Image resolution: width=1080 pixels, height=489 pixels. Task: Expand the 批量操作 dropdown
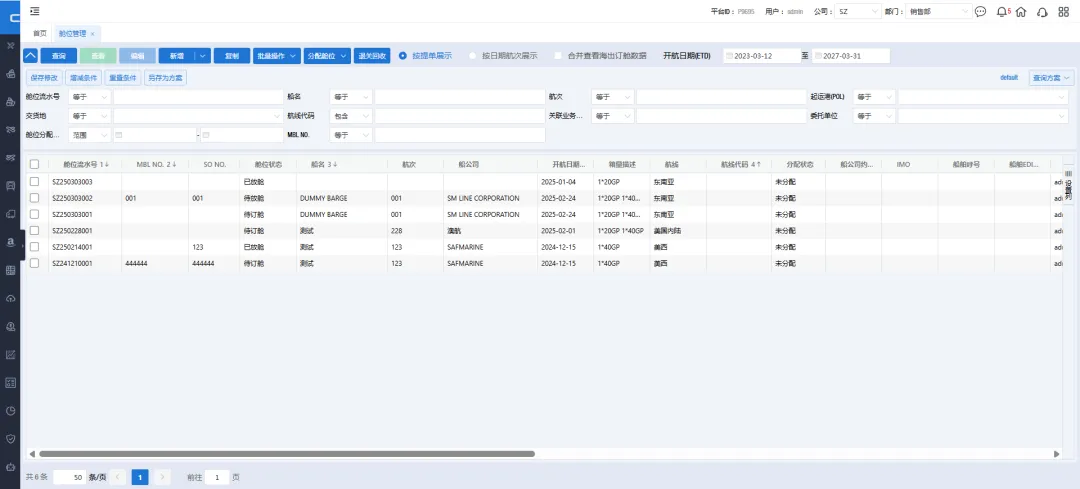click(275, 56)
